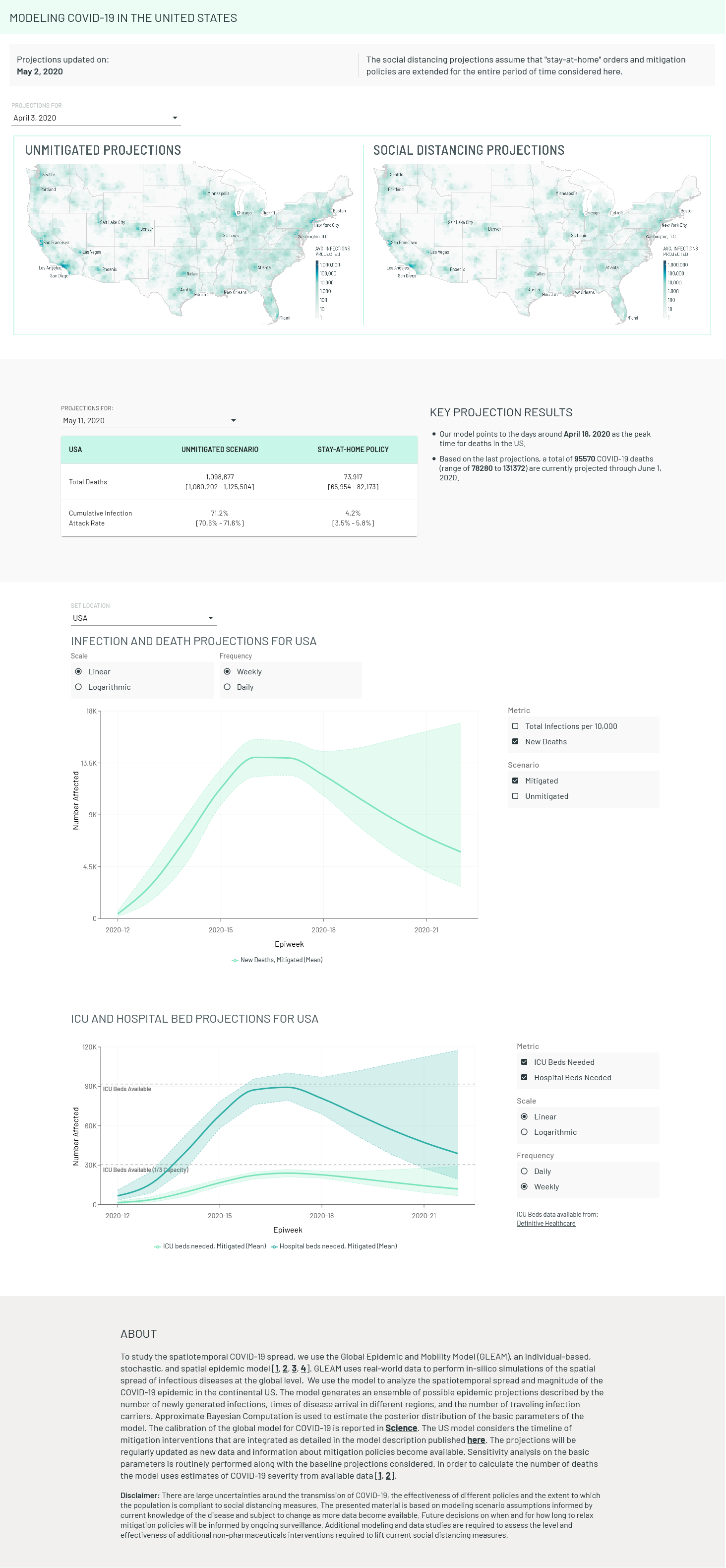The image size is (726, 1568).
Task: Expand the May 11, 2020 date dropdown
Action: click(149, 421)
